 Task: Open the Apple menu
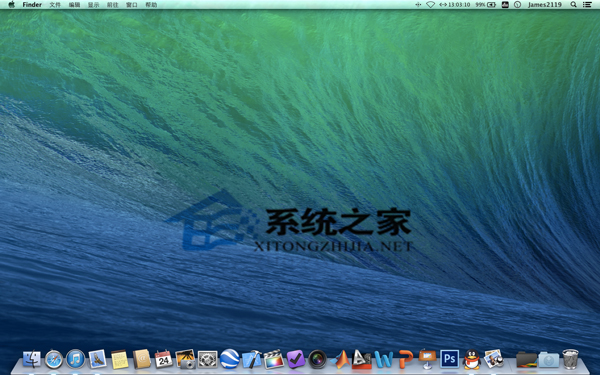[x=11, y=5]
